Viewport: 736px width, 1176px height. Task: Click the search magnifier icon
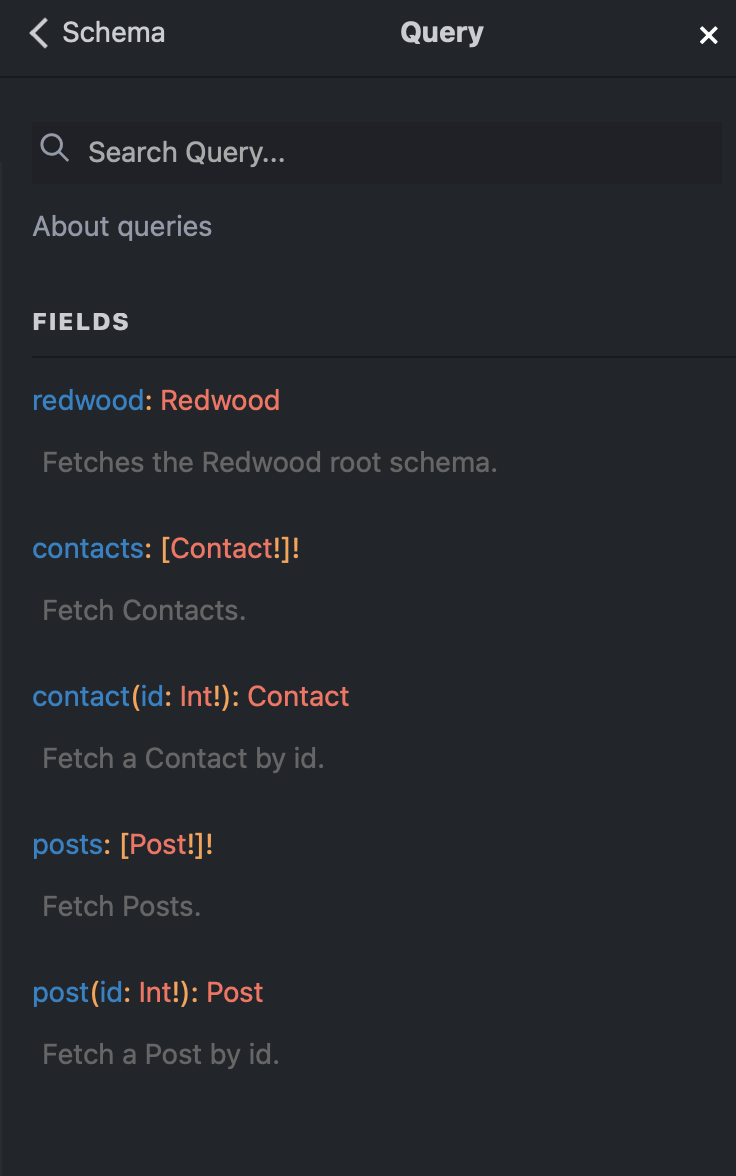tap(55, 148)
